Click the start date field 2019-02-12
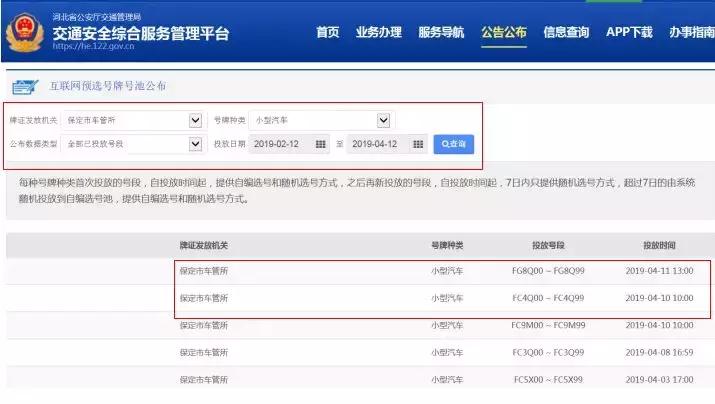 289,144
